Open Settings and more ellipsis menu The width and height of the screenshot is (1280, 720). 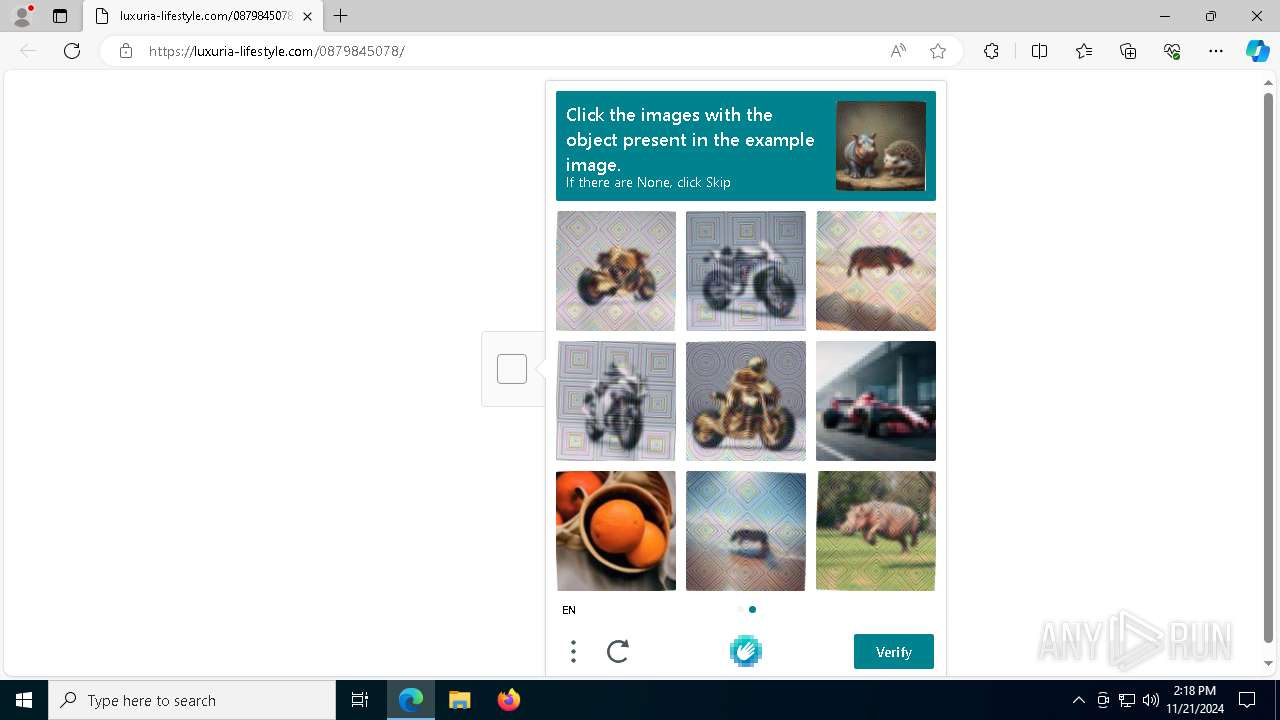(1216, 51)
